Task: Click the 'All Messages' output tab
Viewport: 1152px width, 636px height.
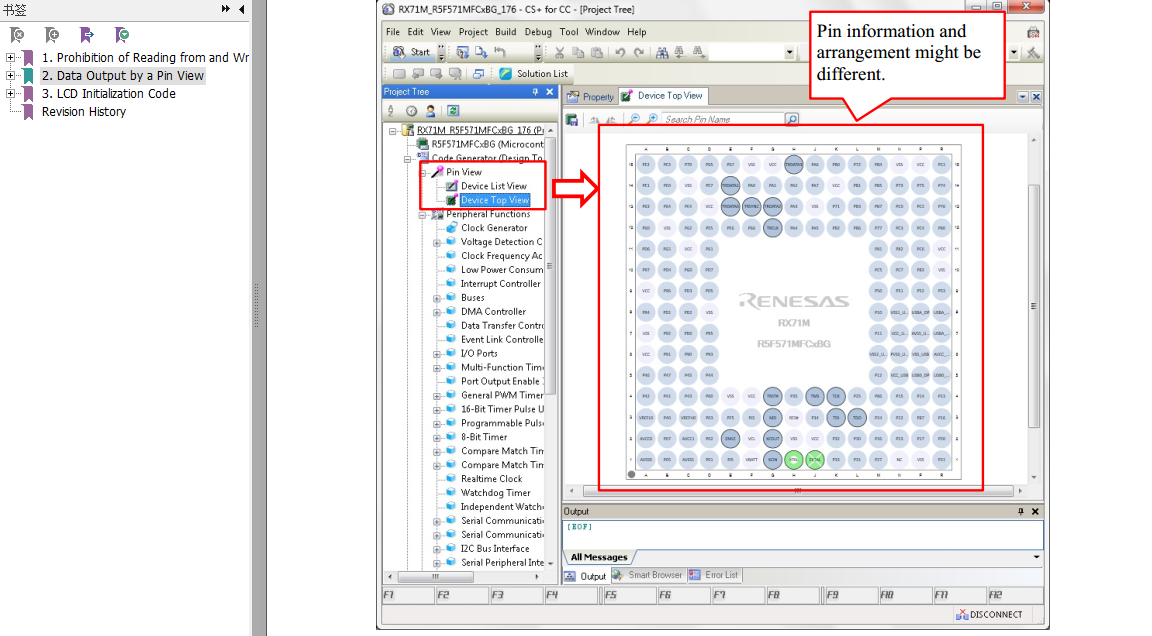Action: click(x=599, y=557)
